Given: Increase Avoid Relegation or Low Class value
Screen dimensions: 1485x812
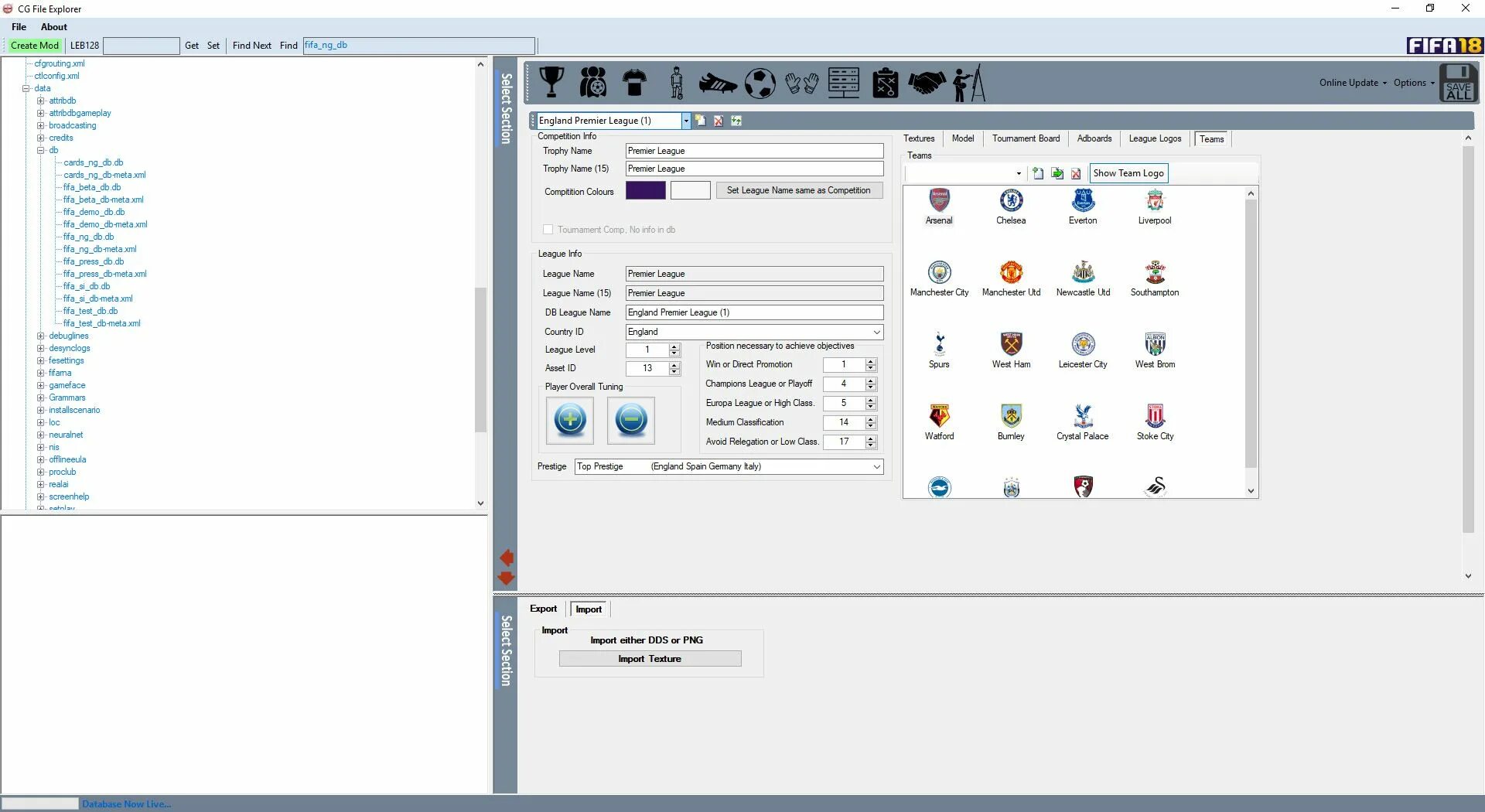Looking at the screenshot, I should click(x=871, y=438).
